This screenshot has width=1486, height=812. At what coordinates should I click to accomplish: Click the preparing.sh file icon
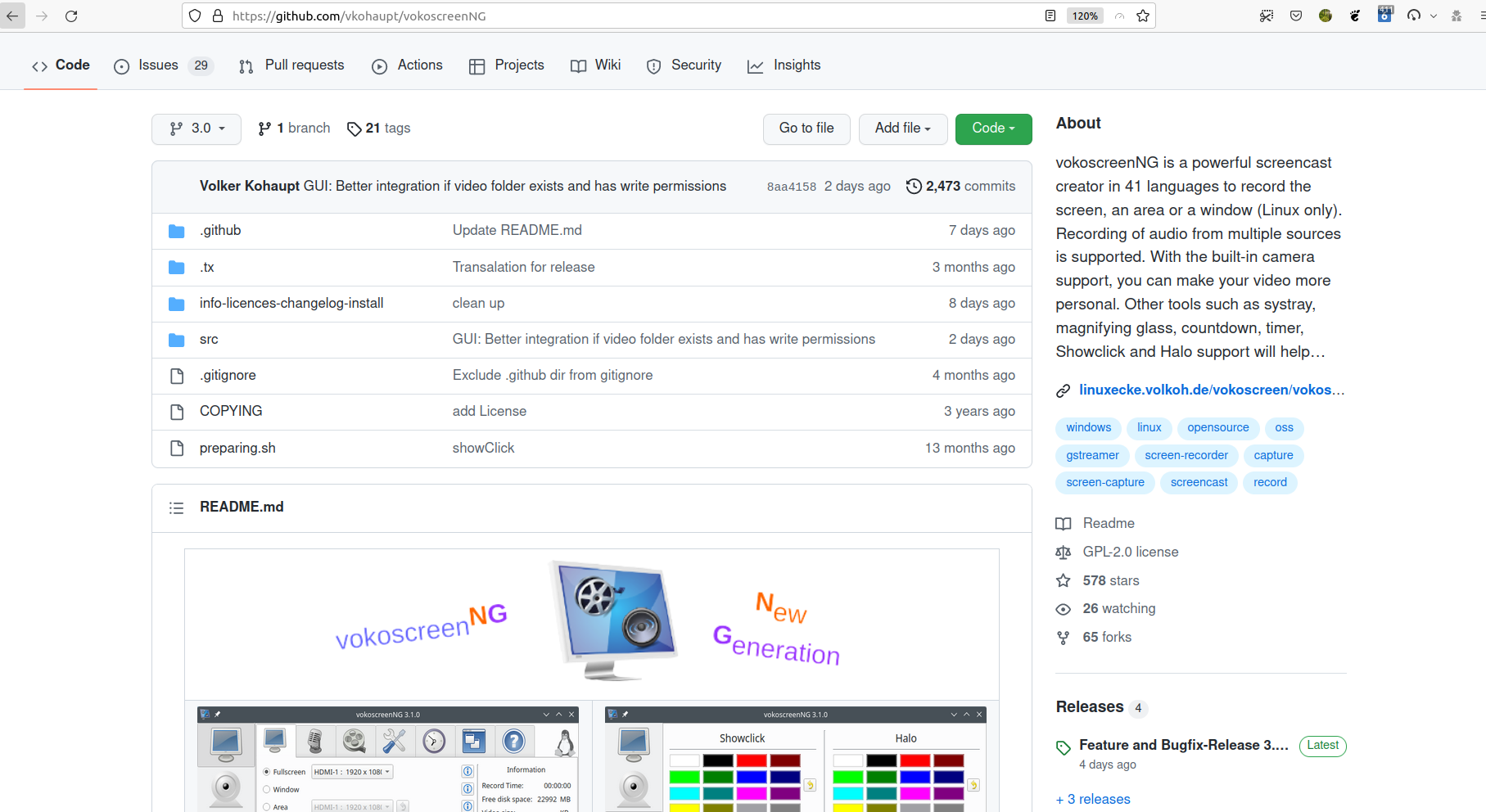pos(176,449)
